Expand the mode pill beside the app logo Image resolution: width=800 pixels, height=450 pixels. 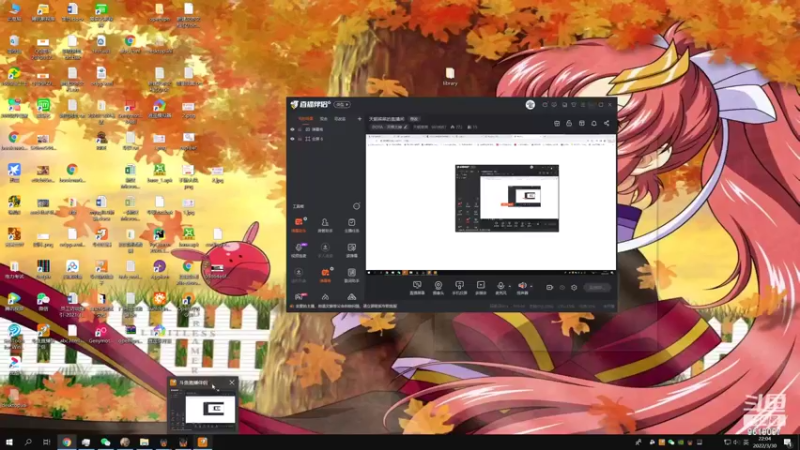tap(342, 105)
